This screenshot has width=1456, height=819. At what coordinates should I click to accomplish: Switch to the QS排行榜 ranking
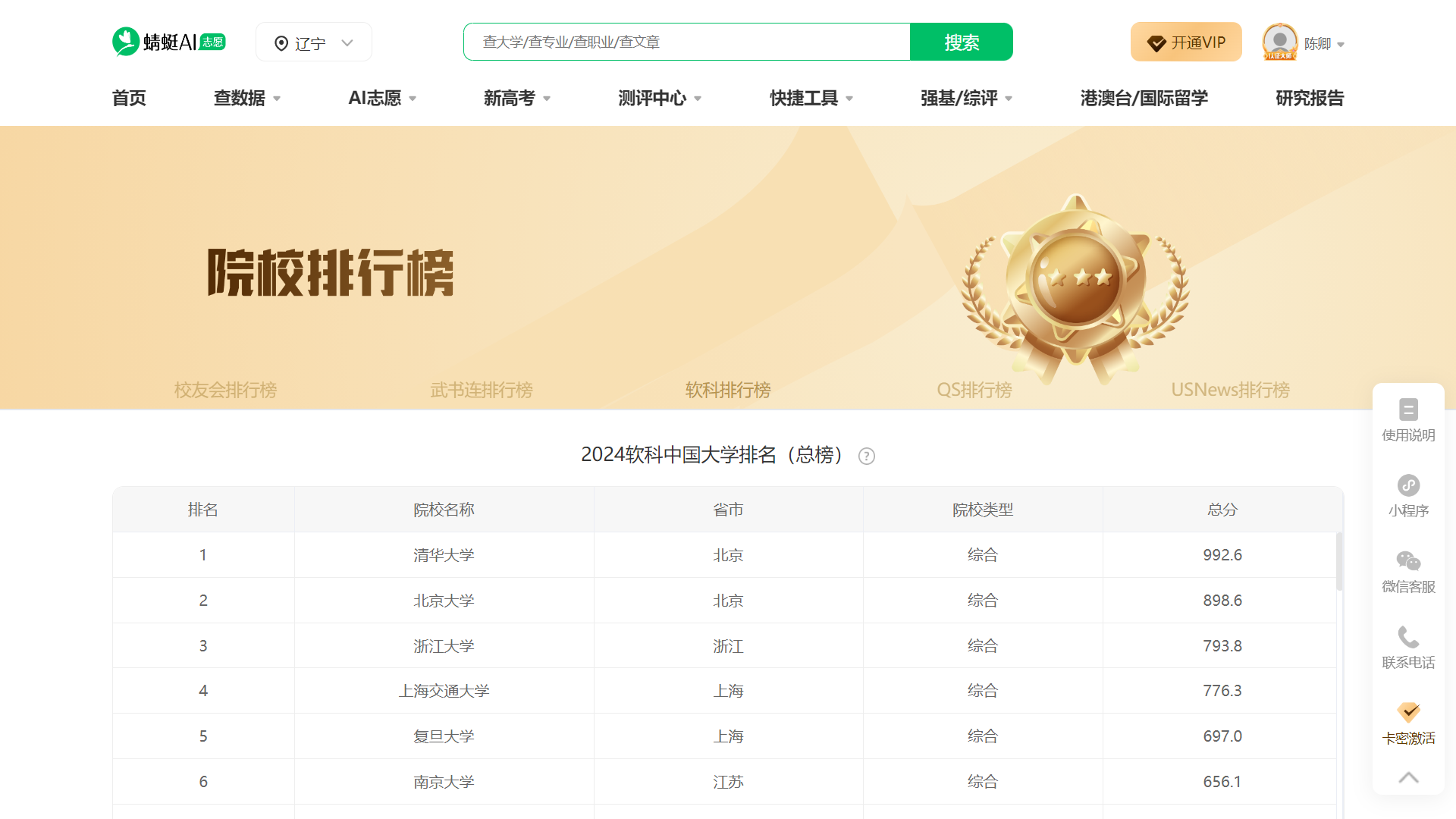pyautogui.click(x=974, y=390)
